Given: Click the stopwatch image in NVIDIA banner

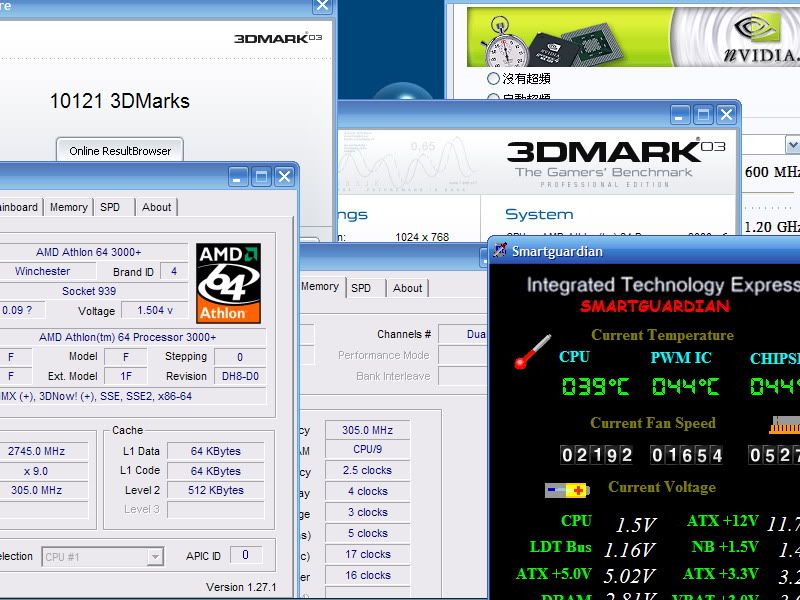Looking at the screenshot, I should (x=505, y=43).
